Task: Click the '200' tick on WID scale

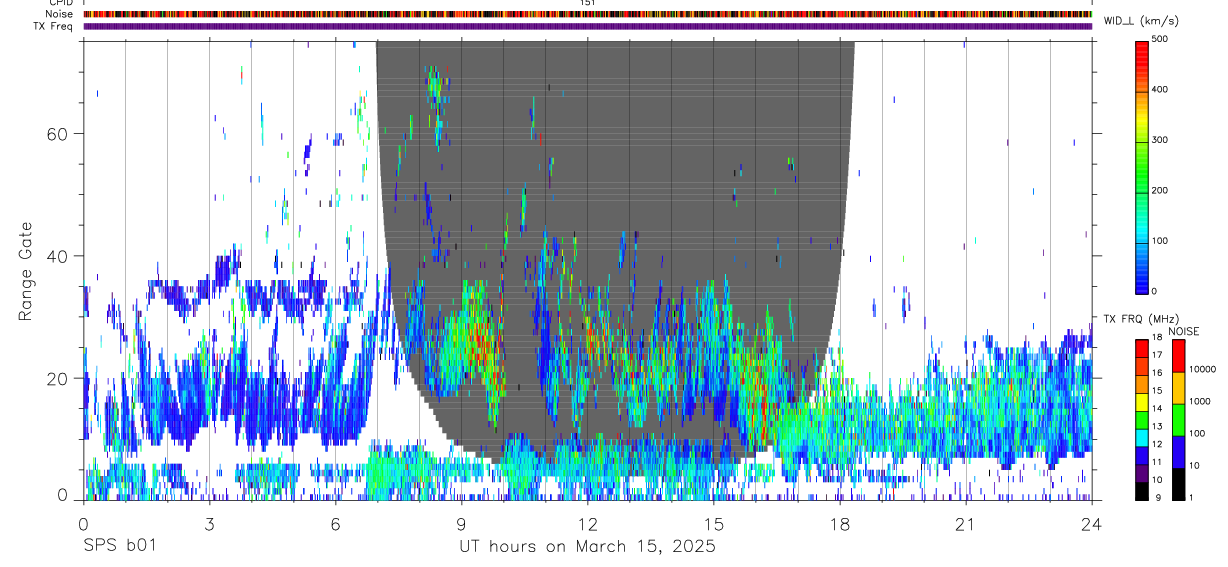Action: [1160, 190]
